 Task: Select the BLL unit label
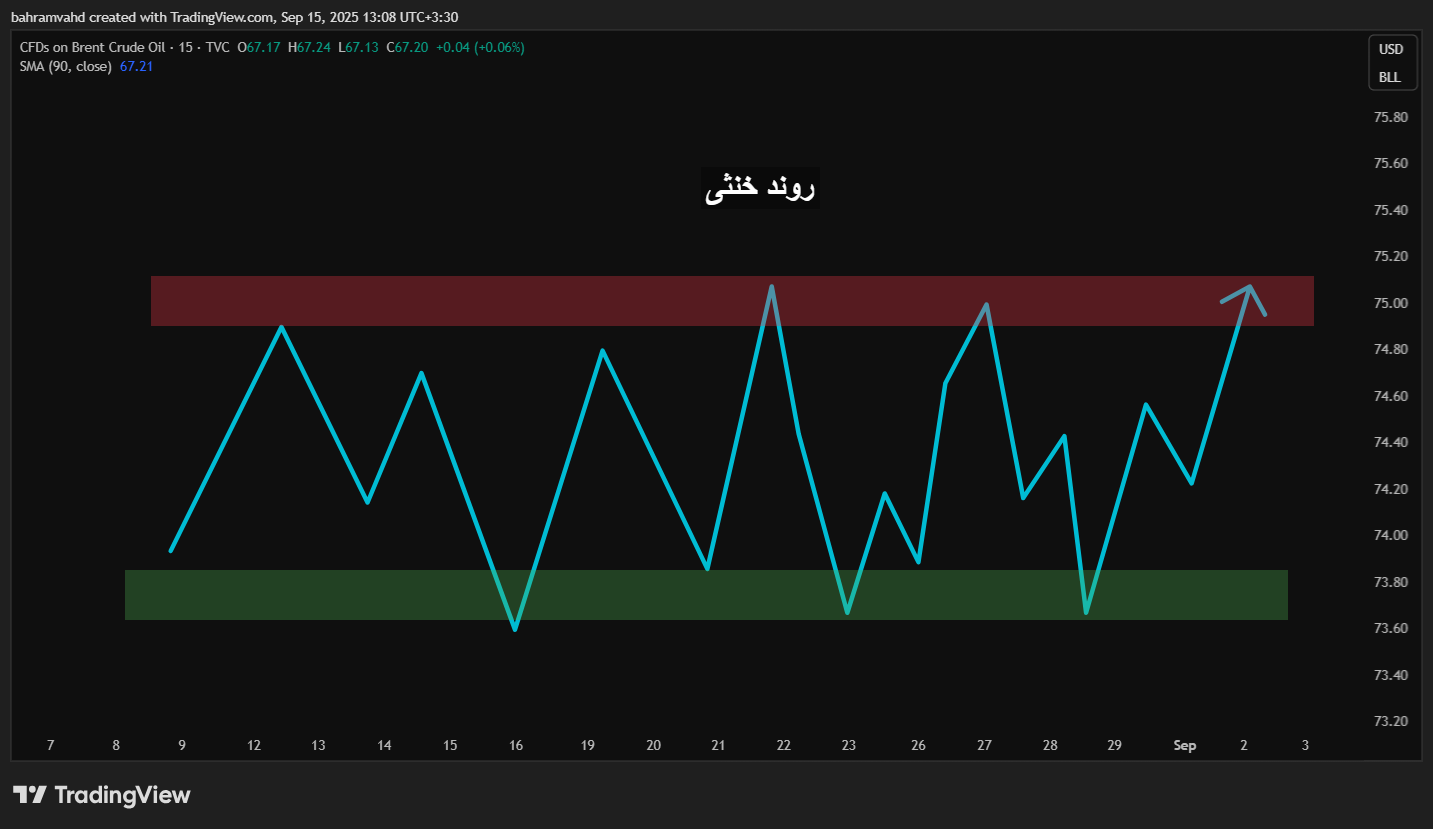1390,77
